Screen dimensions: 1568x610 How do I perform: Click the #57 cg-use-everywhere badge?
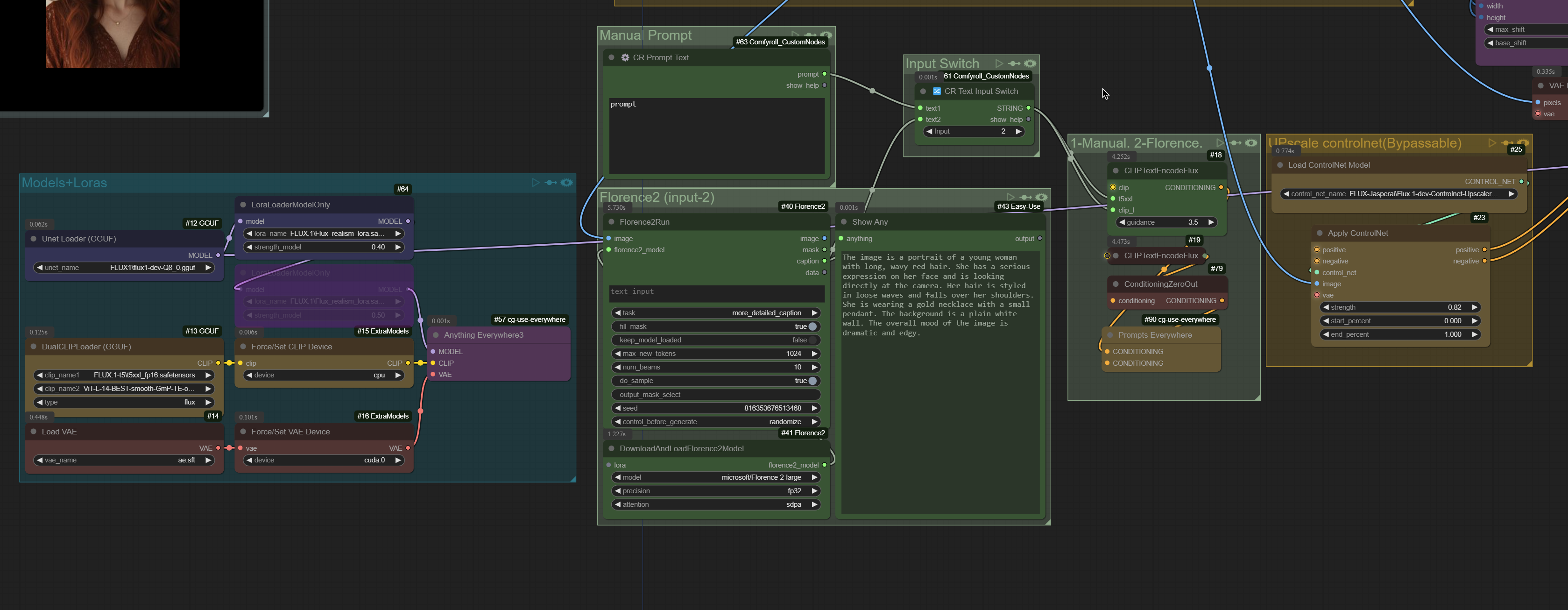529,319
